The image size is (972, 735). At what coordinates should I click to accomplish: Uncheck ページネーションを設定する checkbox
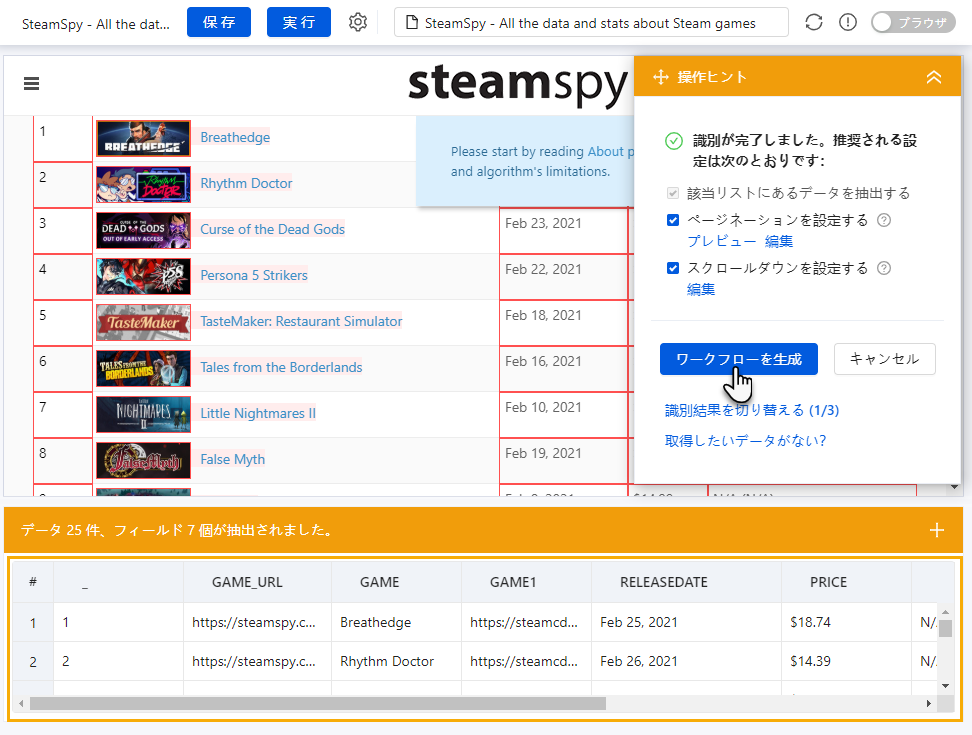tap(673, 220)
